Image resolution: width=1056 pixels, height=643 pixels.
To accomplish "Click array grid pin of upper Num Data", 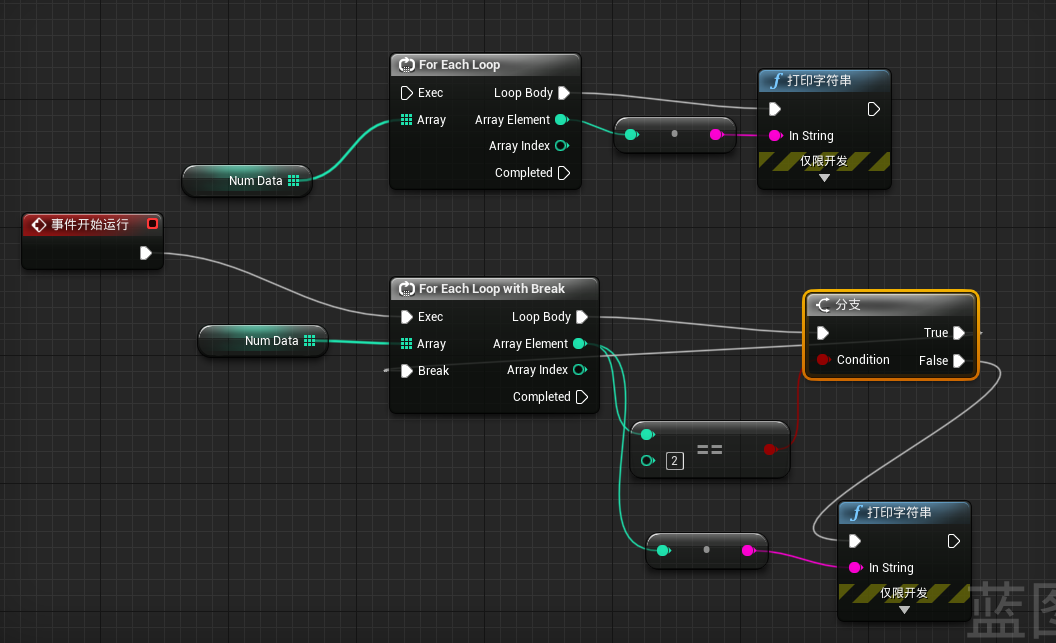I will [x=293, y=181].
